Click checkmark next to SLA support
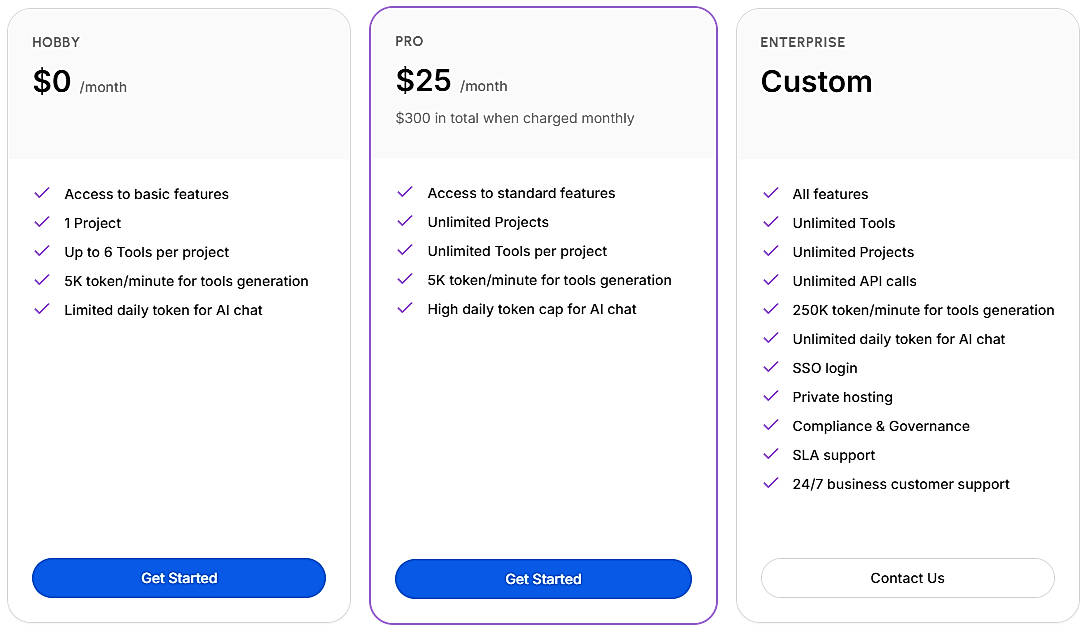The image size is (1087, 635). 770,454
